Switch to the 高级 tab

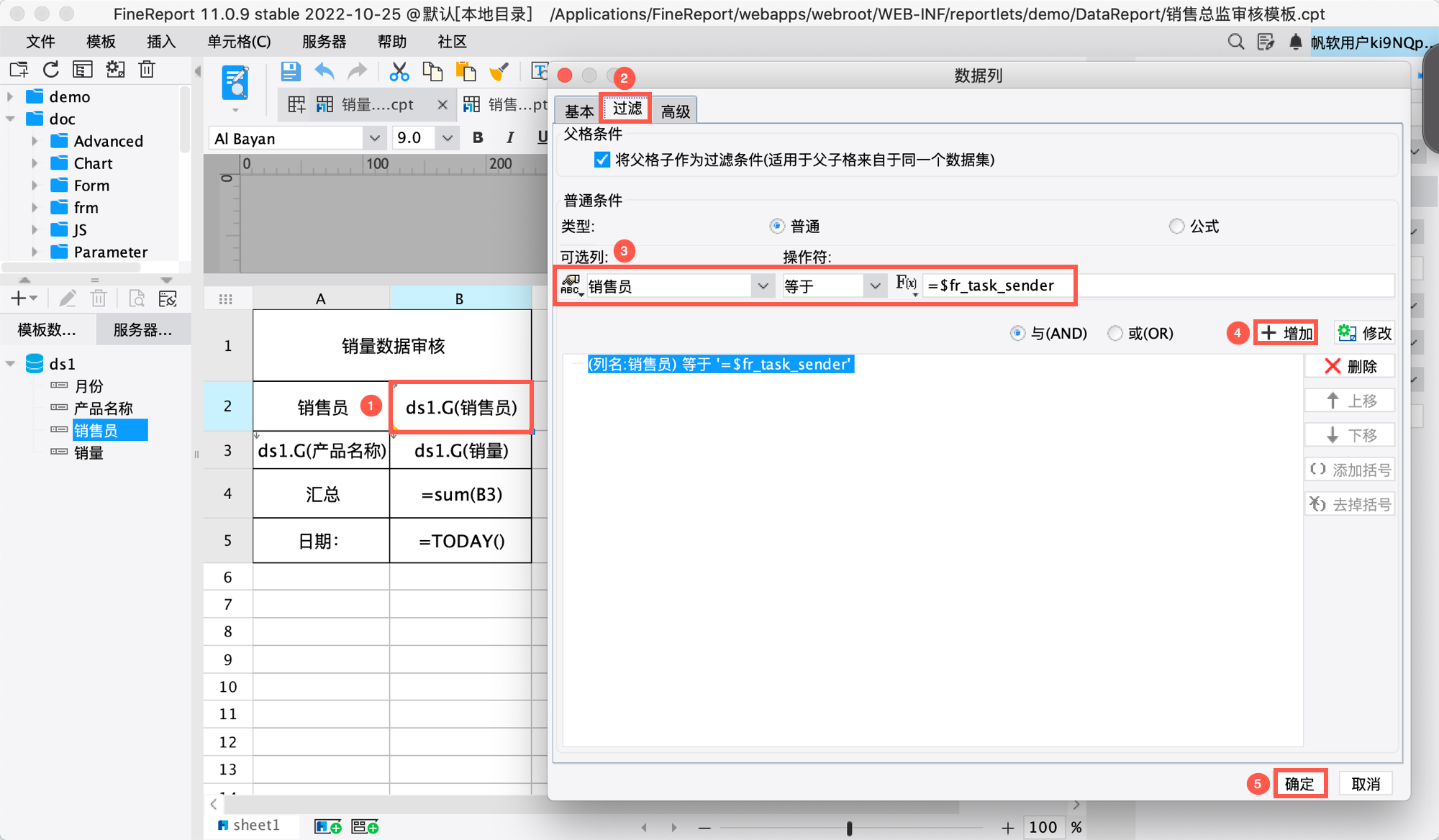click(675, 111)
